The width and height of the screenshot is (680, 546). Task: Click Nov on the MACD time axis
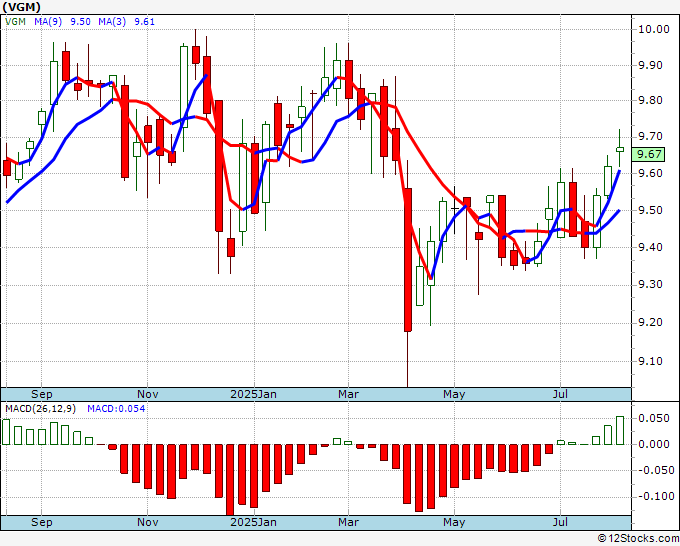(x=147, y=522)
